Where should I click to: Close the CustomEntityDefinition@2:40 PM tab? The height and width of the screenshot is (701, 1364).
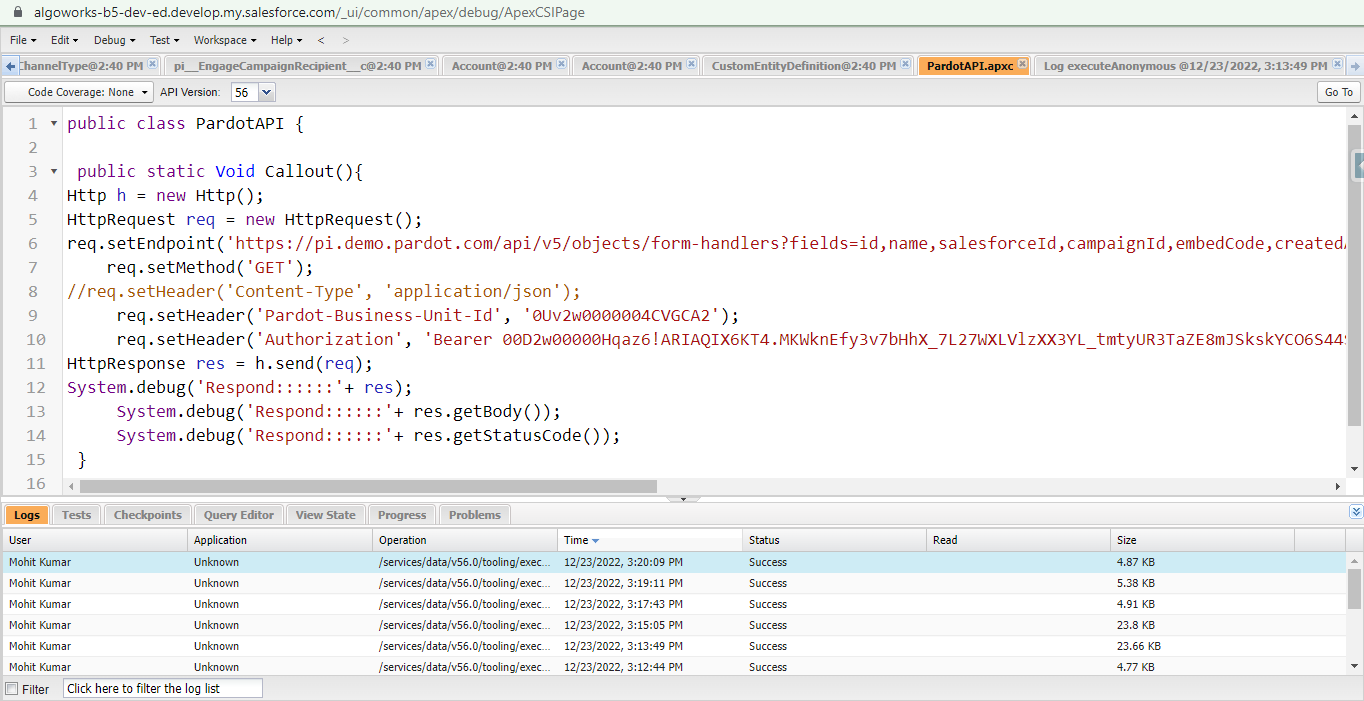pyautogui.click(x=905, y=64)
